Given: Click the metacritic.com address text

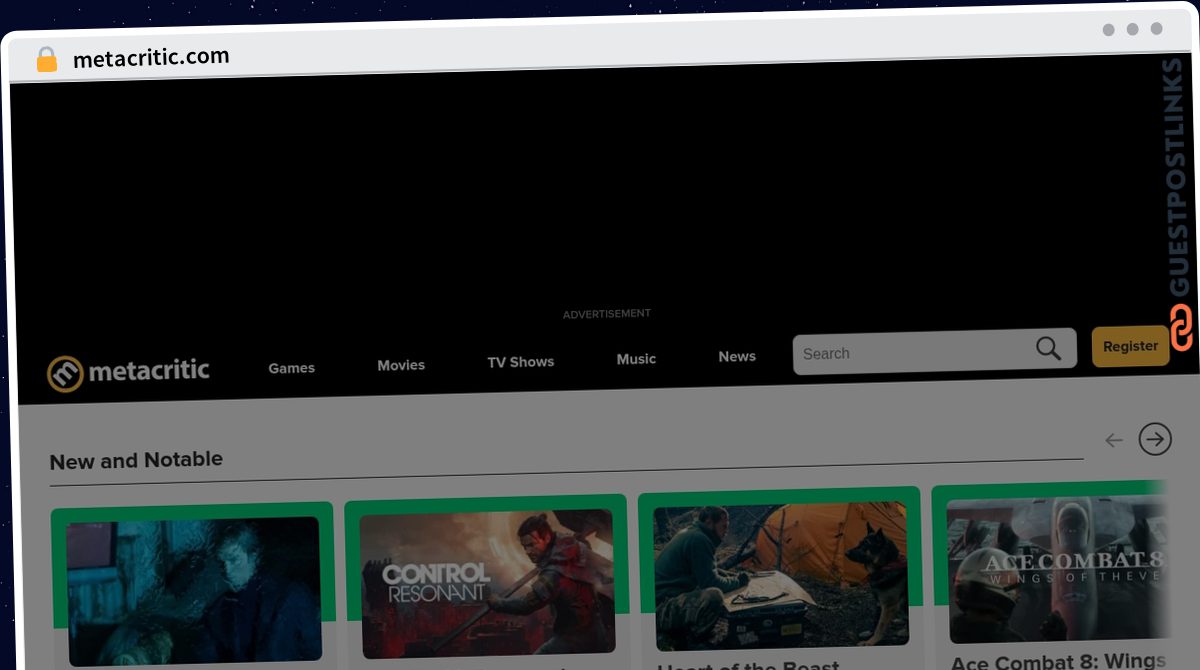Looking at the screenshot, I should pyautogui.click(x=151, y=58).
